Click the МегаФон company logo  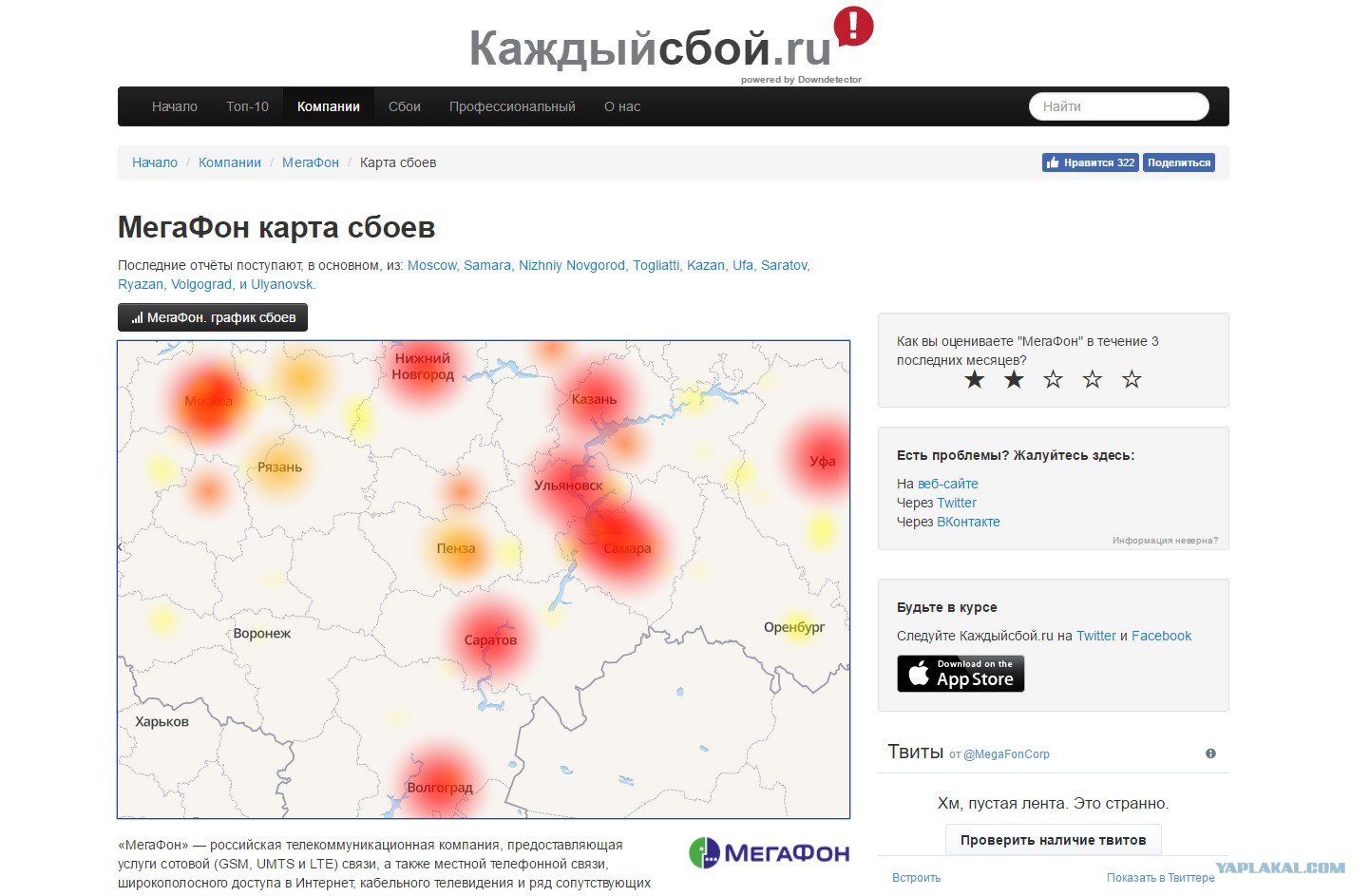(x=769, y=852)
